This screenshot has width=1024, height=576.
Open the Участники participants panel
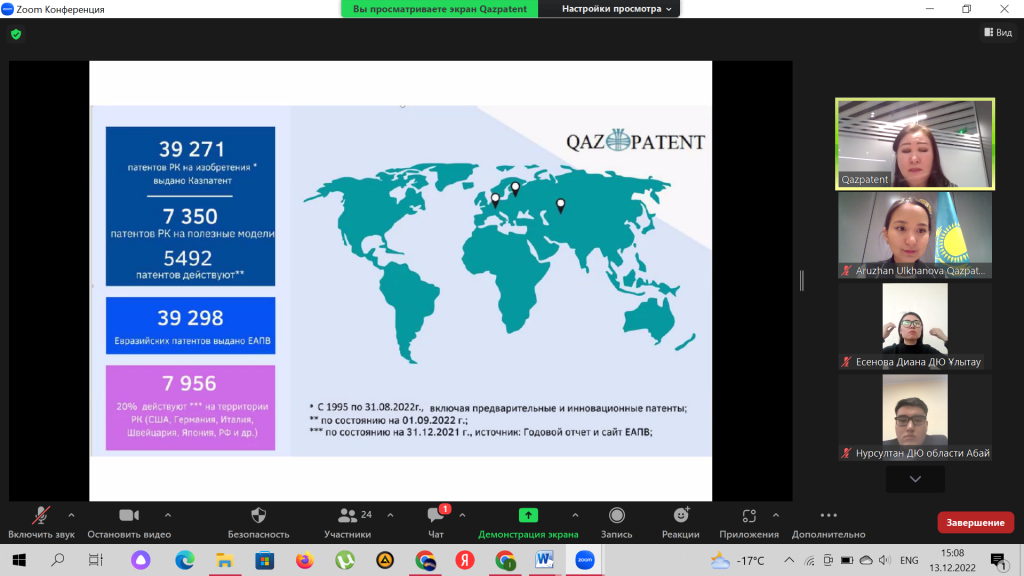click(348, 516)
